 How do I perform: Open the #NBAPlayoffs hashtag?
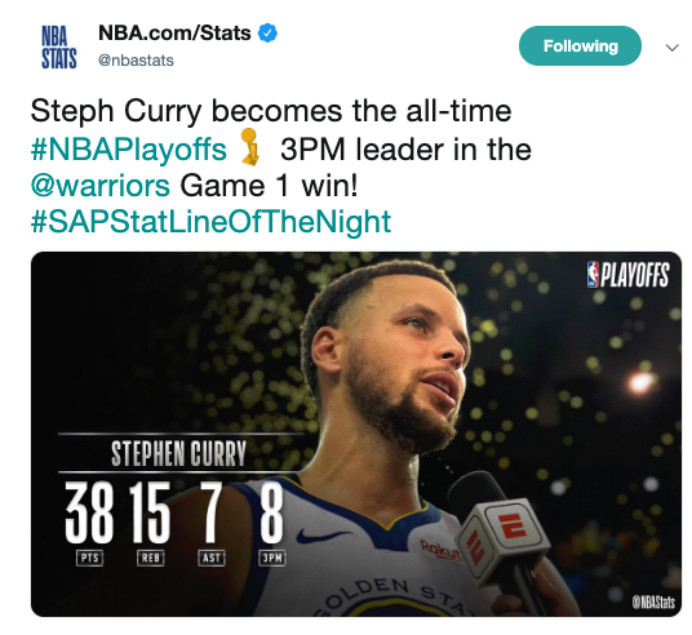pos(129,150)
